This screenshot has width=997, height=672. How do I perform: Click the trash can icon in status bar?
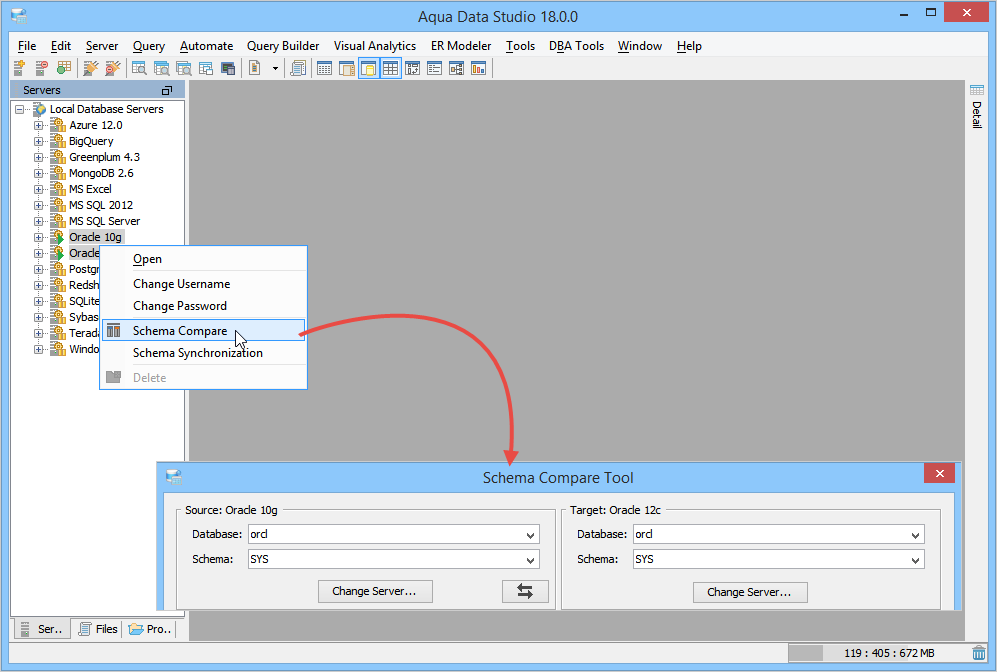click(x=979, y=653)
